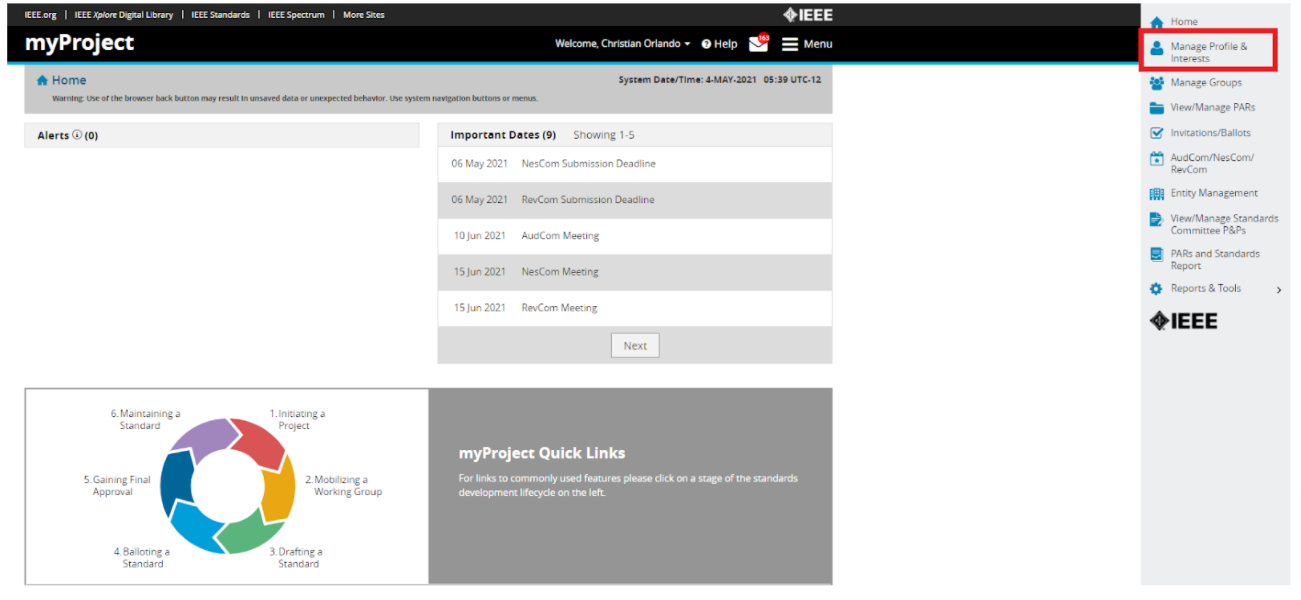This screenshot has height=600, width=1301.
Task: Click the Help question mark icon
Action: [706, 44]
